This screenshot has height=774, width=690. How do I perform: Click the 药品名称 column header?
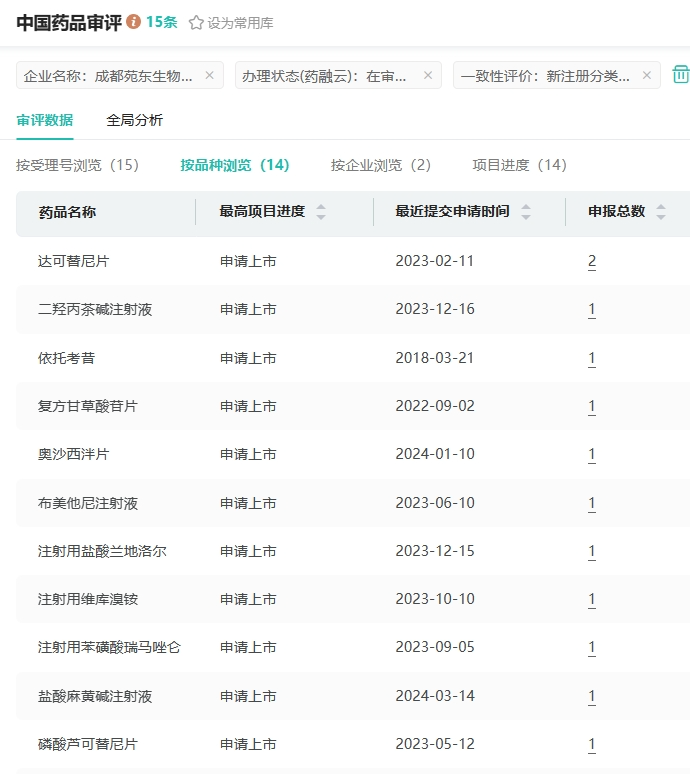coord(67,212)
